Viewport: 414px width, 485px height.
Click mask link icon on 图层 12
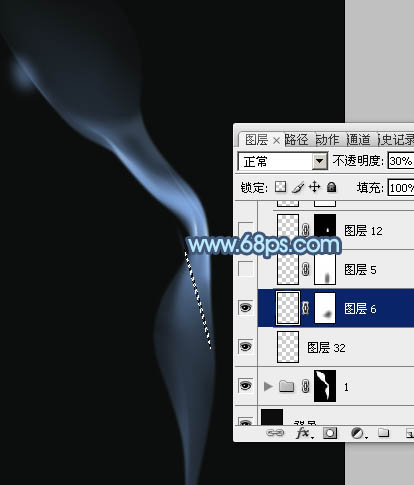pyautogui.click(x=306, y=230)
